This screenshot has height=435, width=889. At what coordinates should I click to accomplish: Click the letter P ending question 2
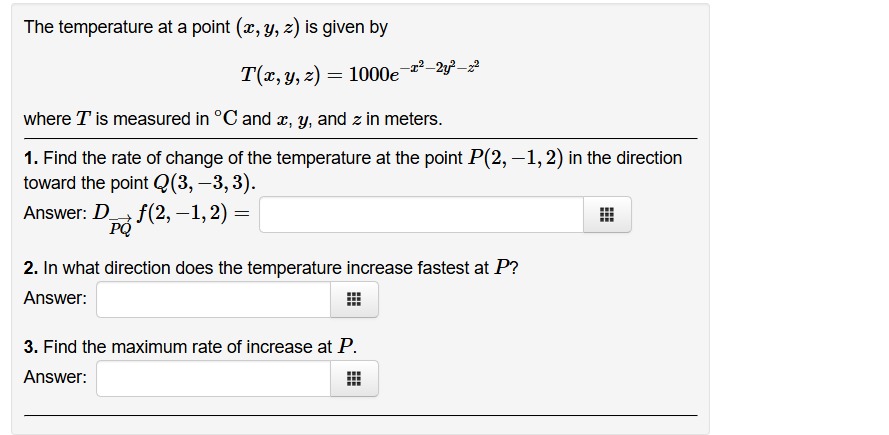[501, 268]
